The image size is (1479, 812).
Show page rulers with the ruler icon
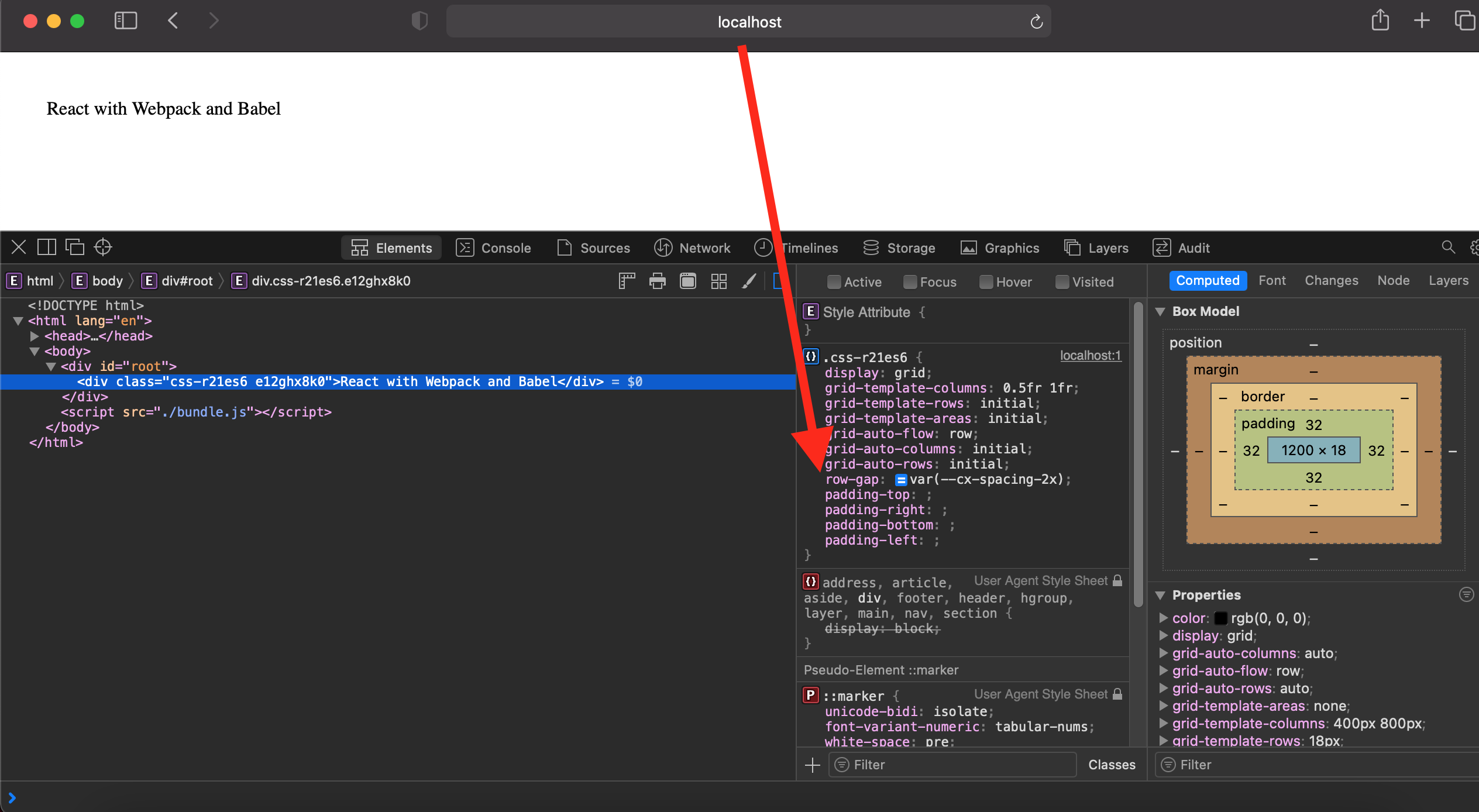click(626, 281)
